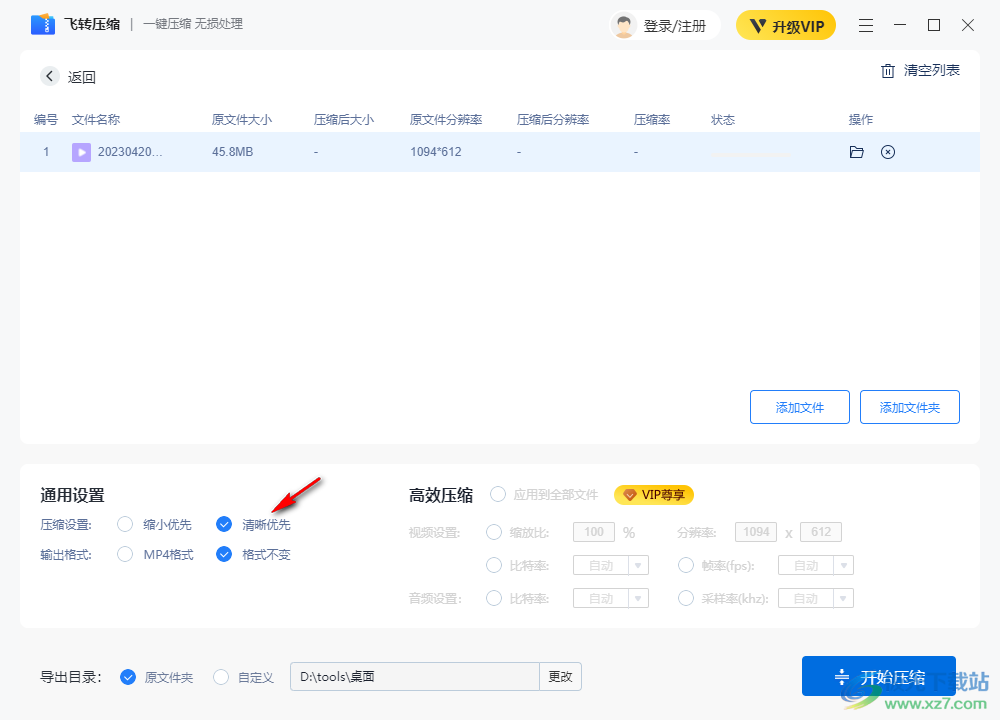Open the hamburger menu icon
The image size is (1000, 720).
(x=865, y=26)
